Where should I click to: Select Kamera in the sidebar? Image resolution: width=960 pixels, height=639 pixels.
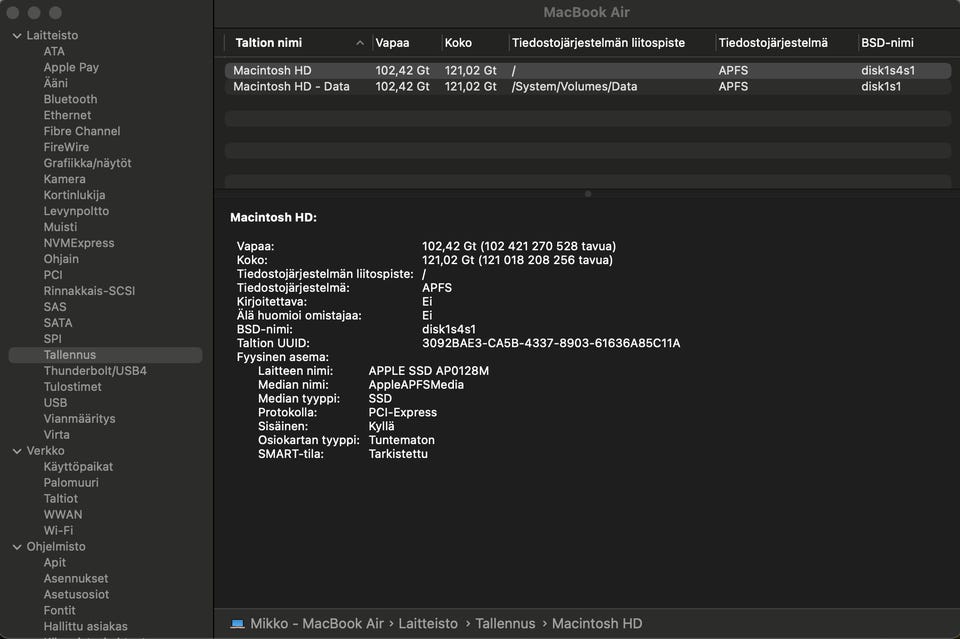(x=64, y=179)
